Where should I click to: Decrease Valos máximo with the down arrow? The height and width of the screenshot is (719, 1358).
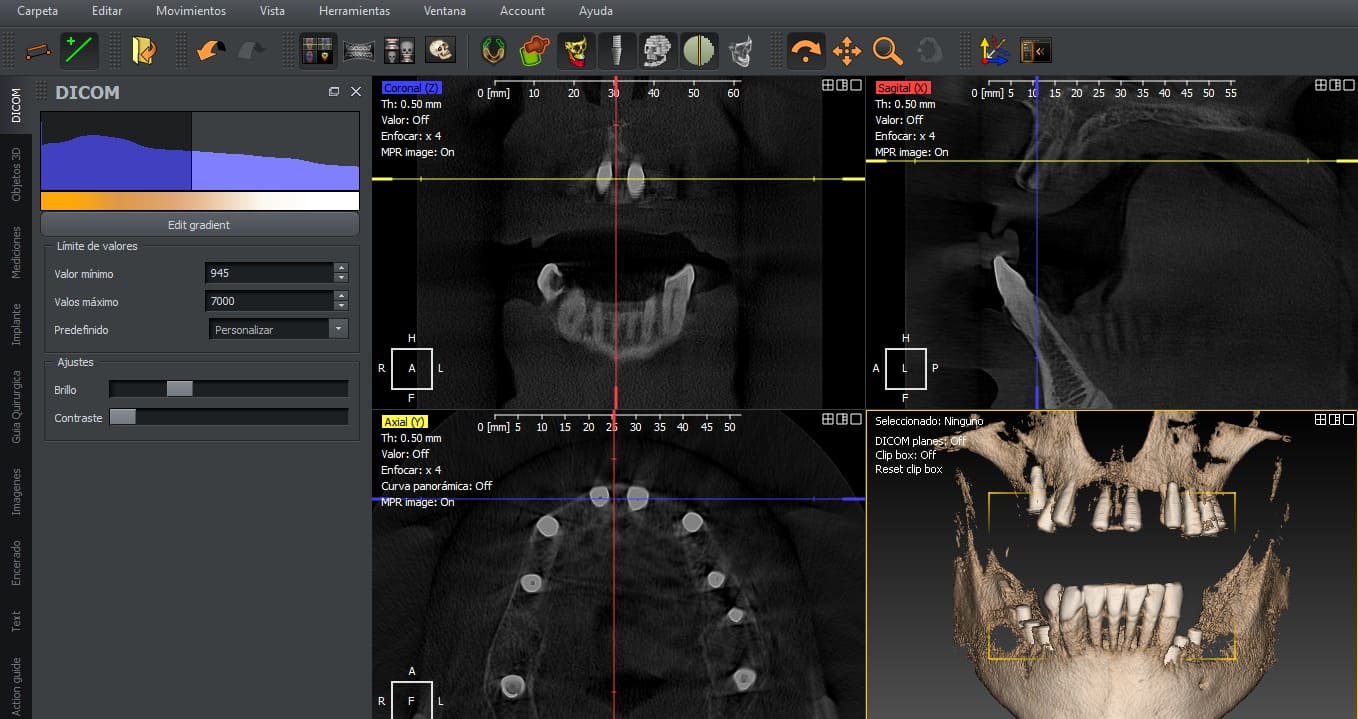coord(341,305)
